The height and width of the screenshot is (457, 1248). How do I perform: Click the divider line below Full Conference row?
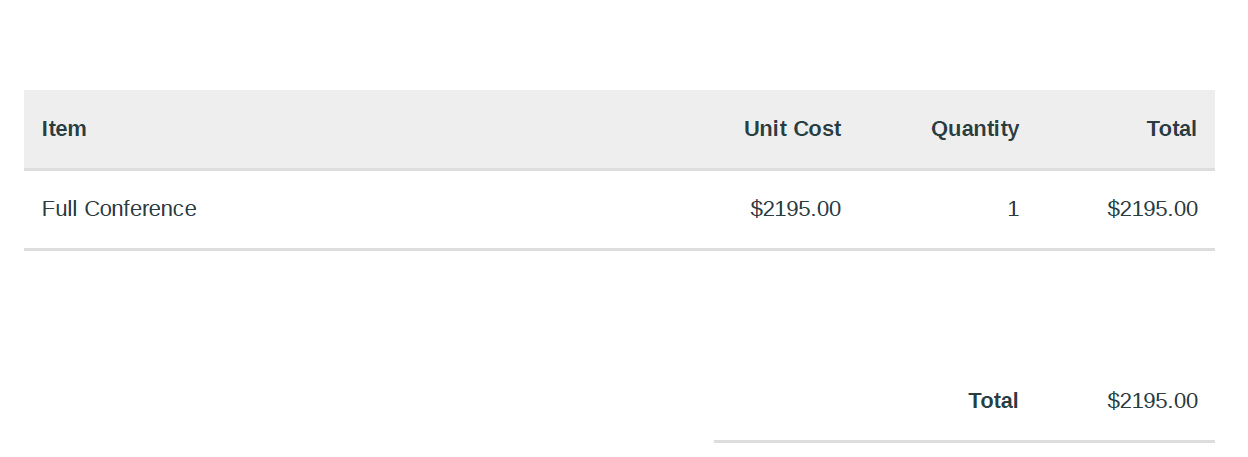(x=619, y=249)
